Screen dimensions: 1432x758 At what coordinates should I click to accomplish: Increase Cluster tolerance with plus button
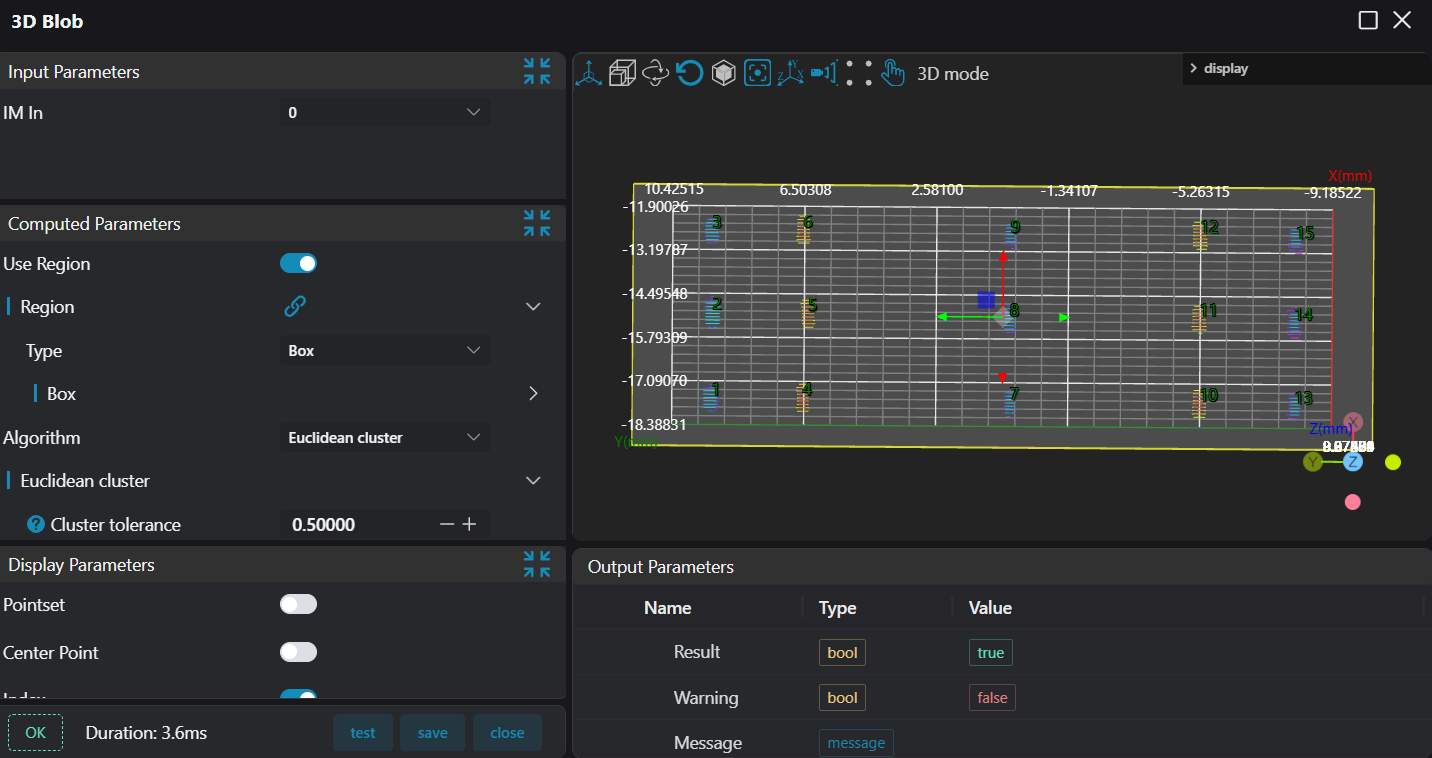pyautogui.click(x=469, y=525)
